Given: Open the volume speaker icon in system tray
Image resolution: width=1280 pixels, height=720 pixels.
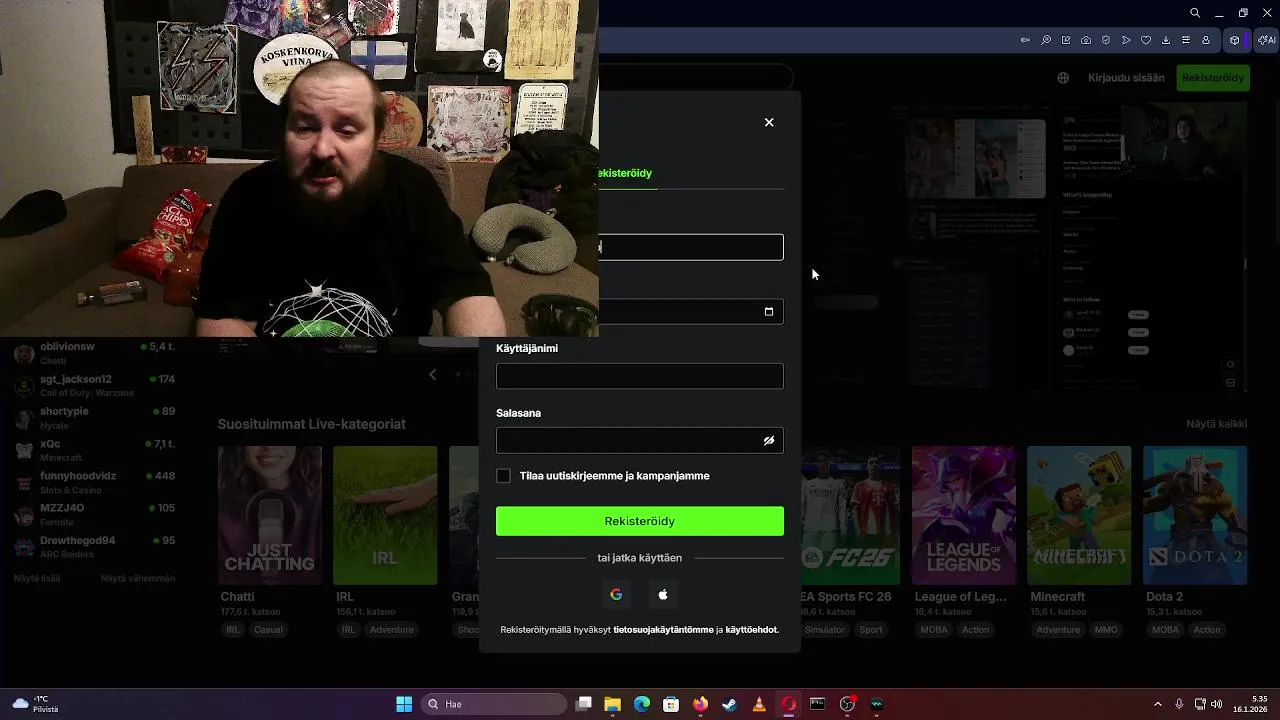Looking at the screenshot, I should click(x=1216, y=704).
